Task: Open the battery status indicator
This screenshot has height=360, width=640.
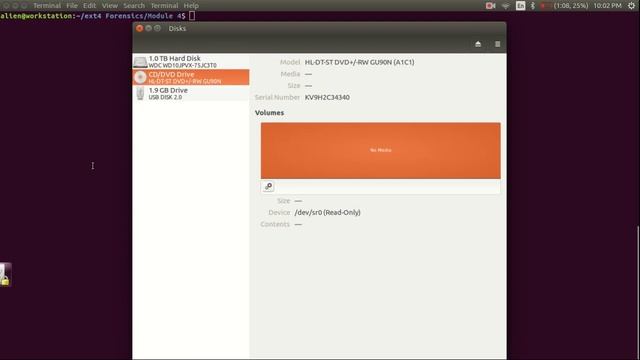Action: click(564, 6)
